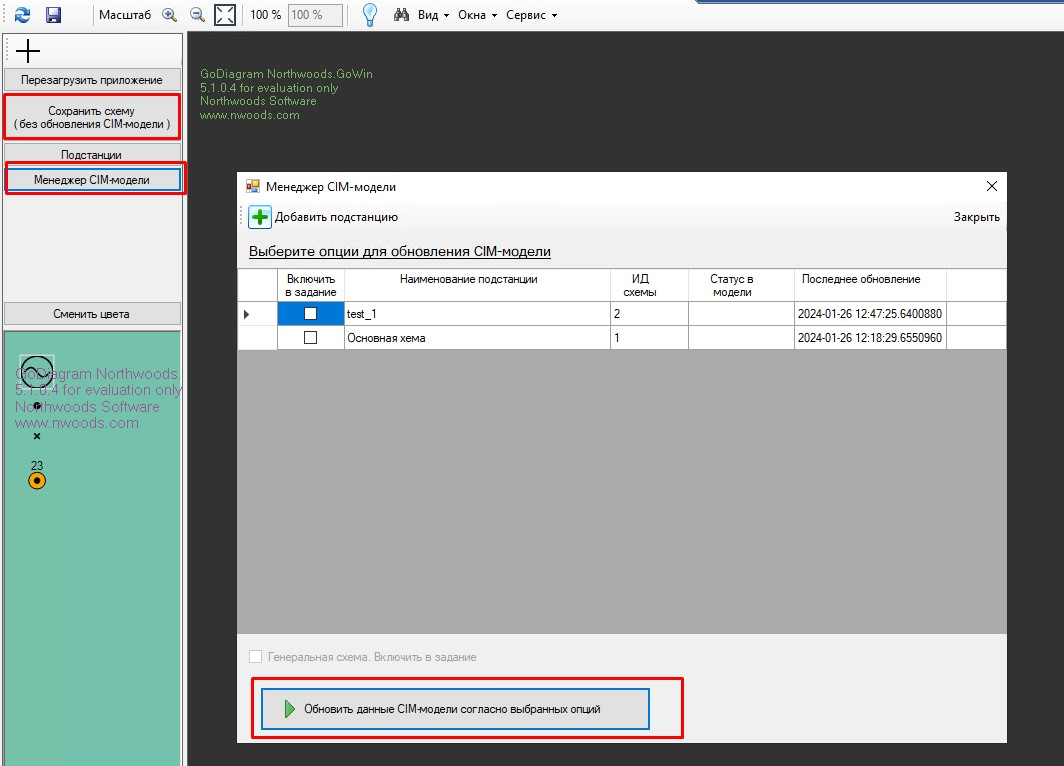Click the zoom percentage input field
The image size is (1064, 766).
coord(315,15)
